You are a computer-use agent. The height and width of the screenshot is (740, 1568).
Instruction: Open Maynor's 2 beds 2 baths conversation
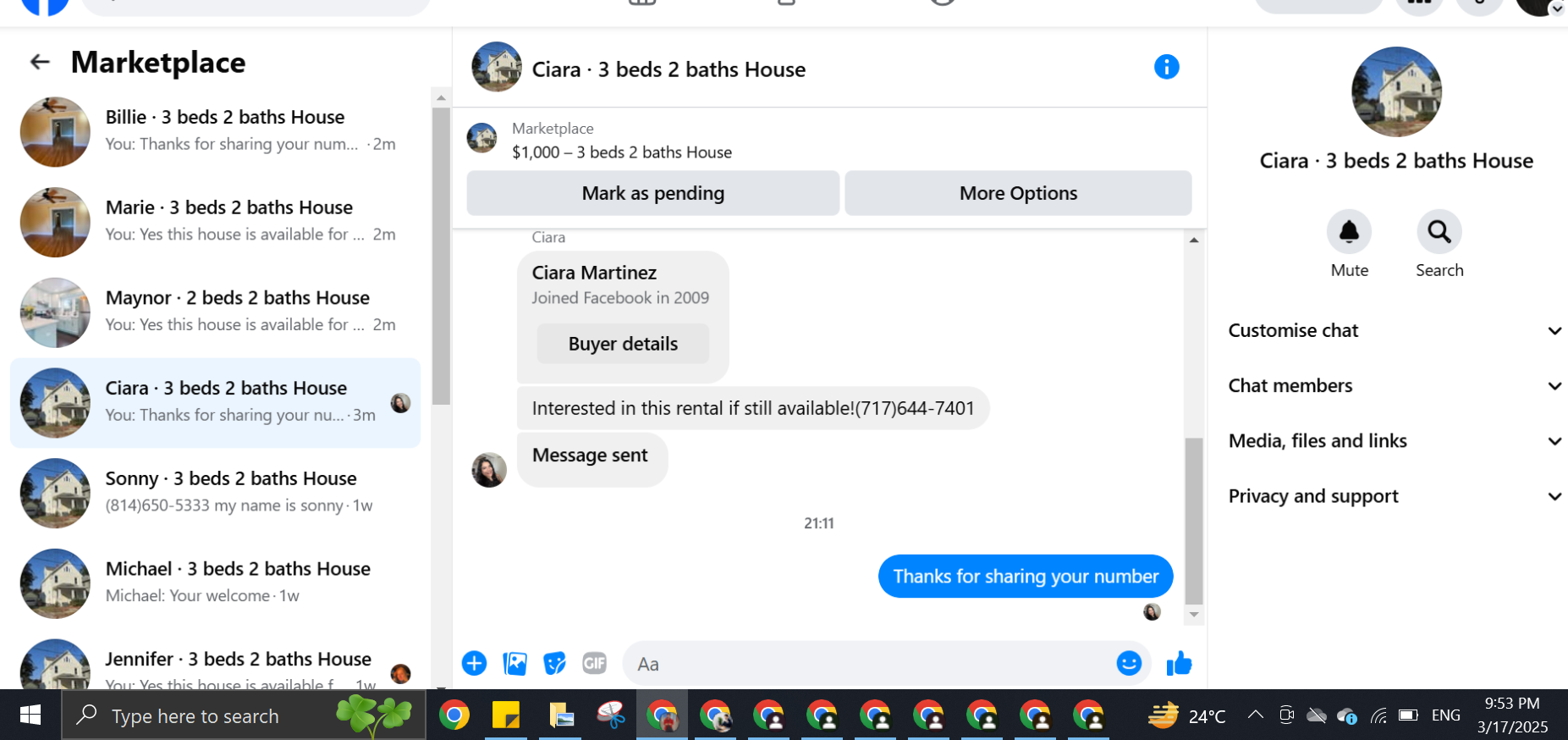pos(215,312)
